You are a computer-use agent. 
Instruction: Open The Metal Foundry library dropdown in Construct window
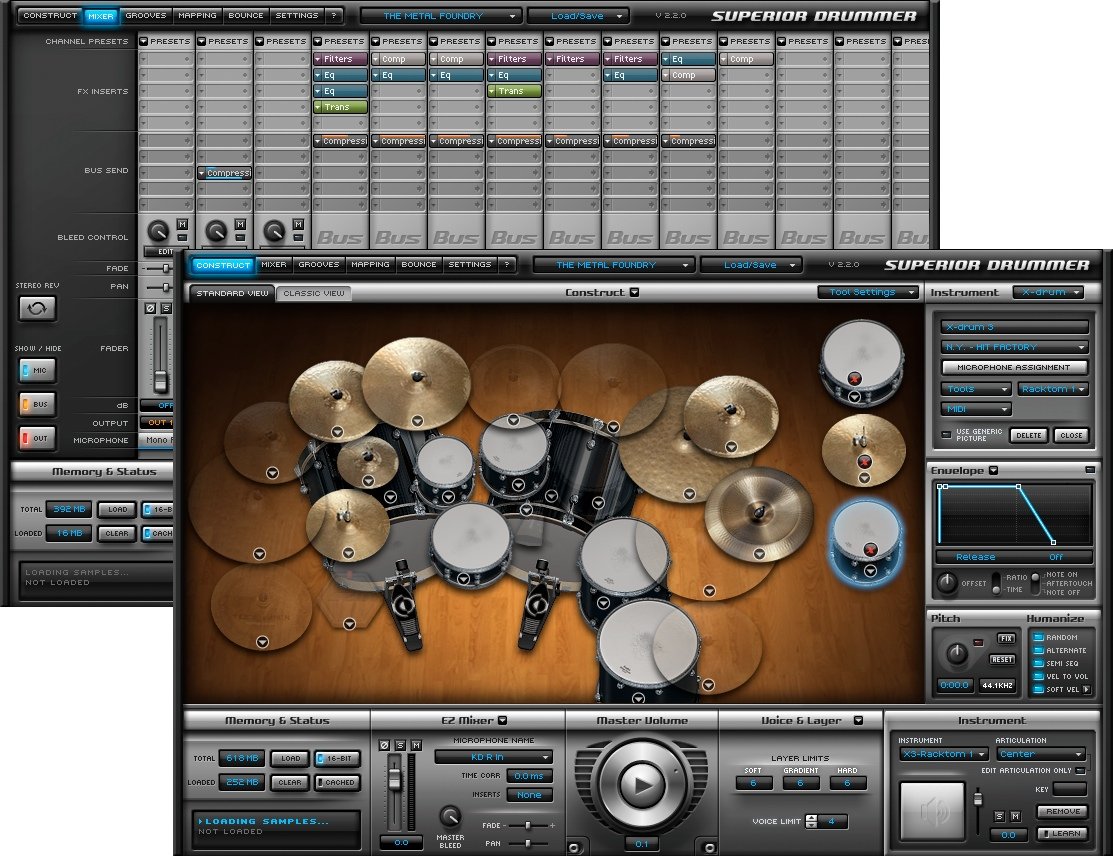click(x=613, y=265)
